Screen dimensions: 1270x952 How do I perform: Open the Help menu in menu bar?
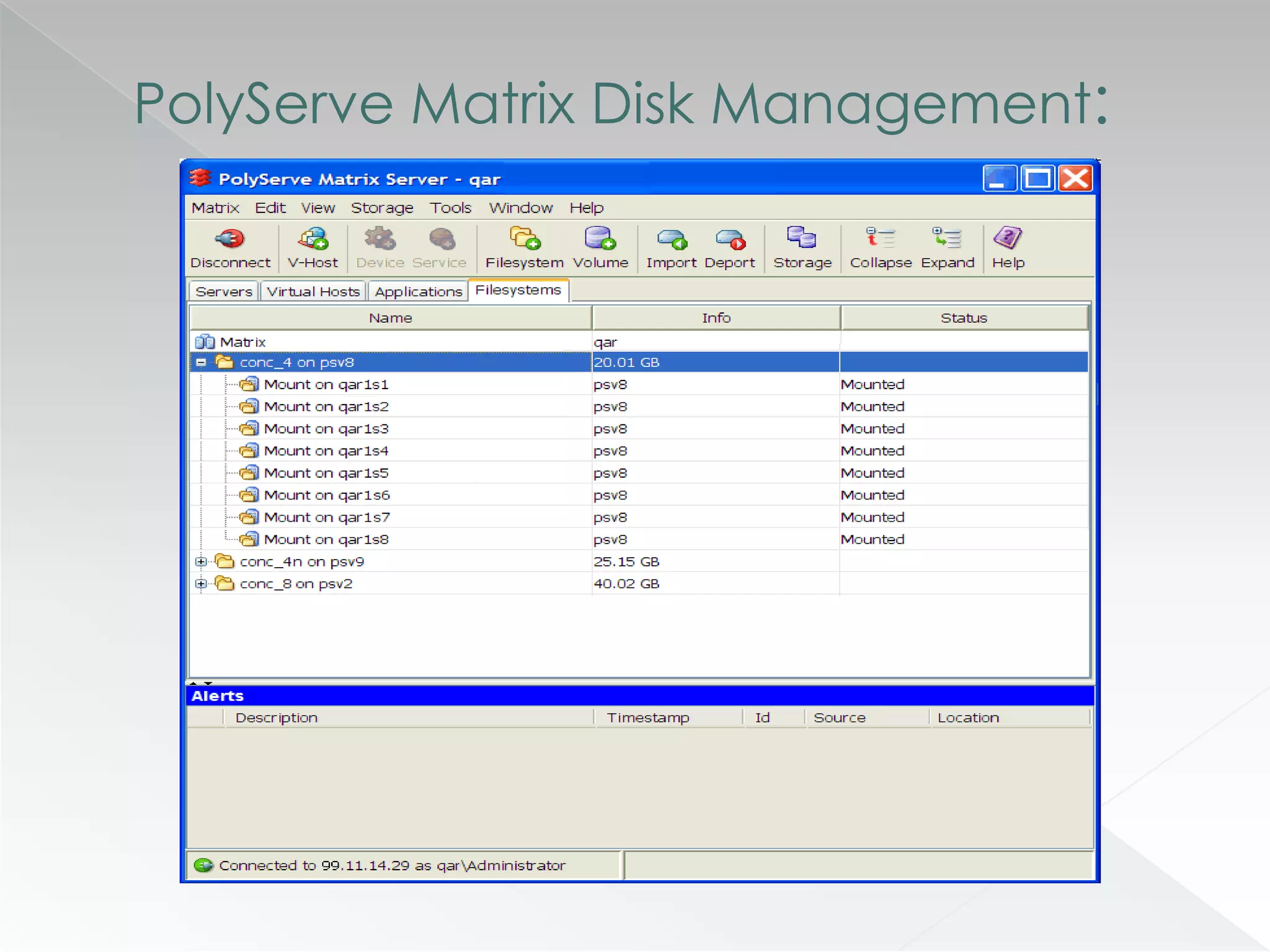(x=587, y=208)
